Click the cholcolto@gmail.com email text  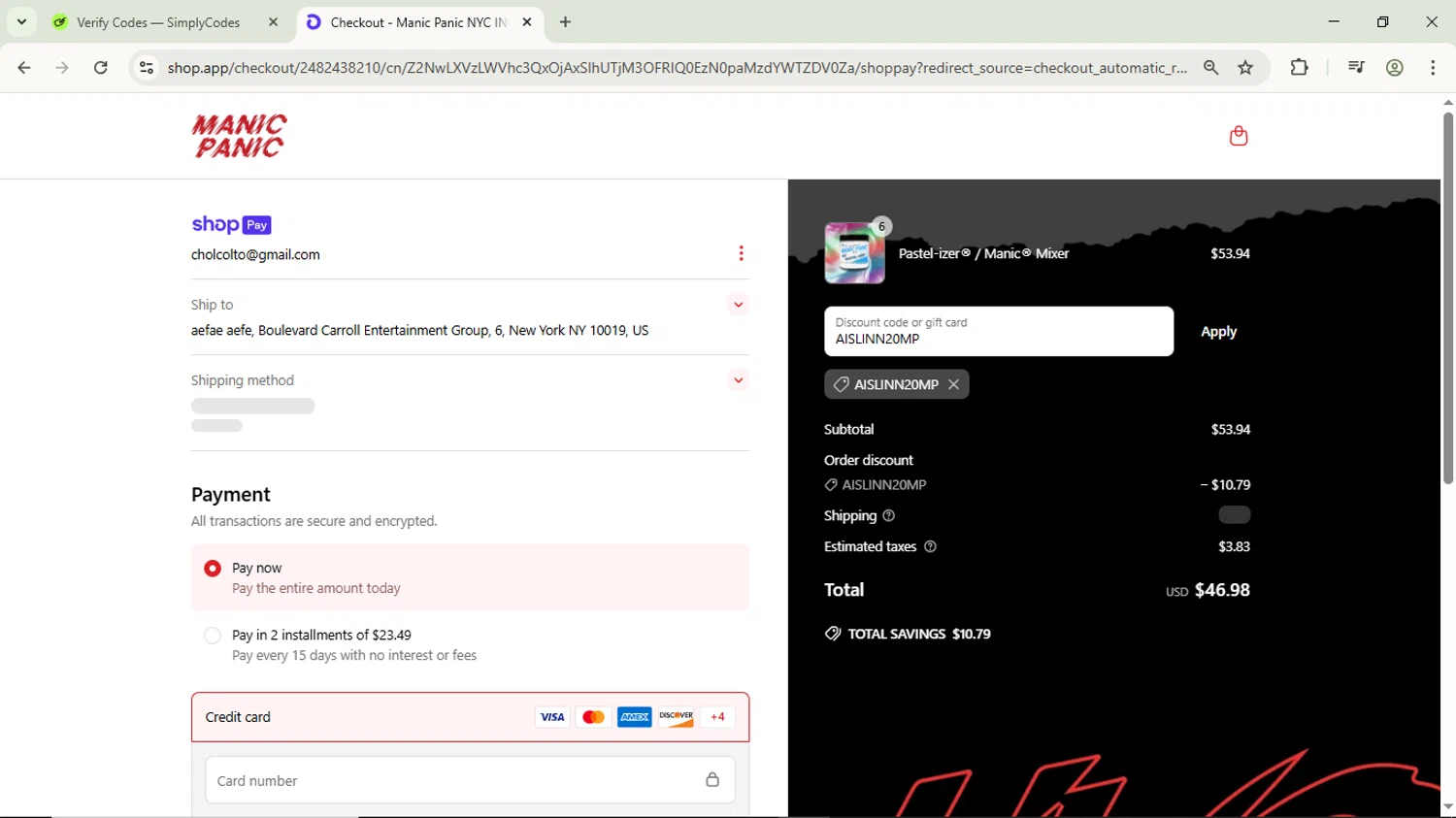tap(255, 255)
